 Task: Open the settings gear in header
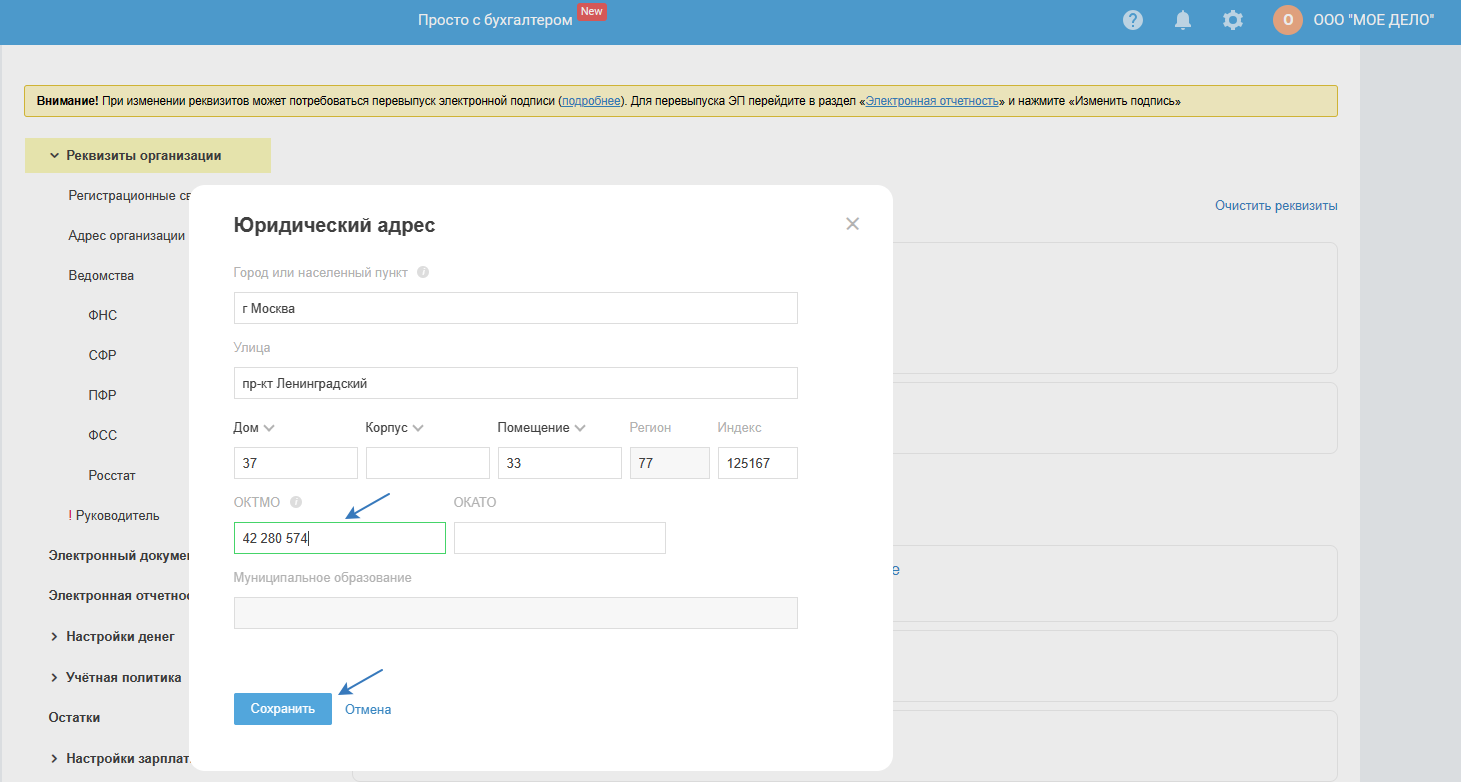(1233, 20)
